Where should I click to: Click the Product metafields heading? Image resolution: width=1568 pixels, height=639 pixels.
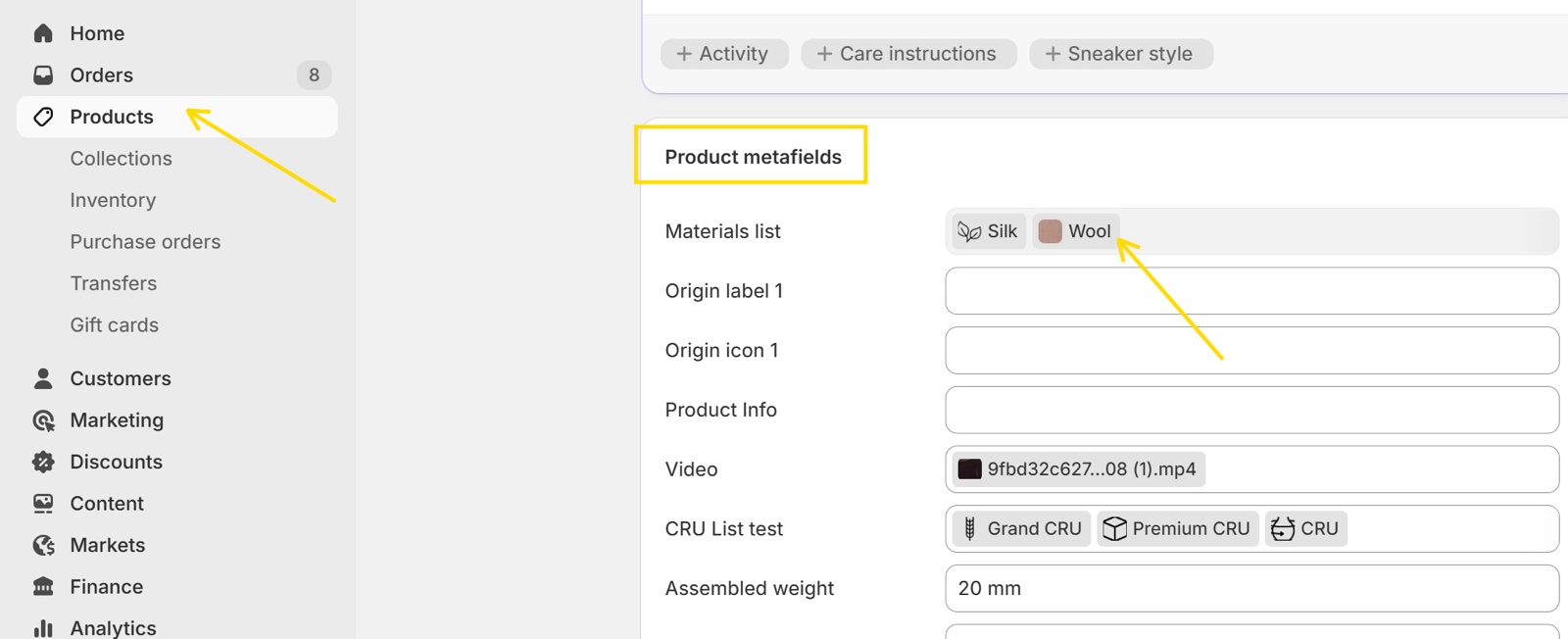pyautogui.click(x=753, y=157)
